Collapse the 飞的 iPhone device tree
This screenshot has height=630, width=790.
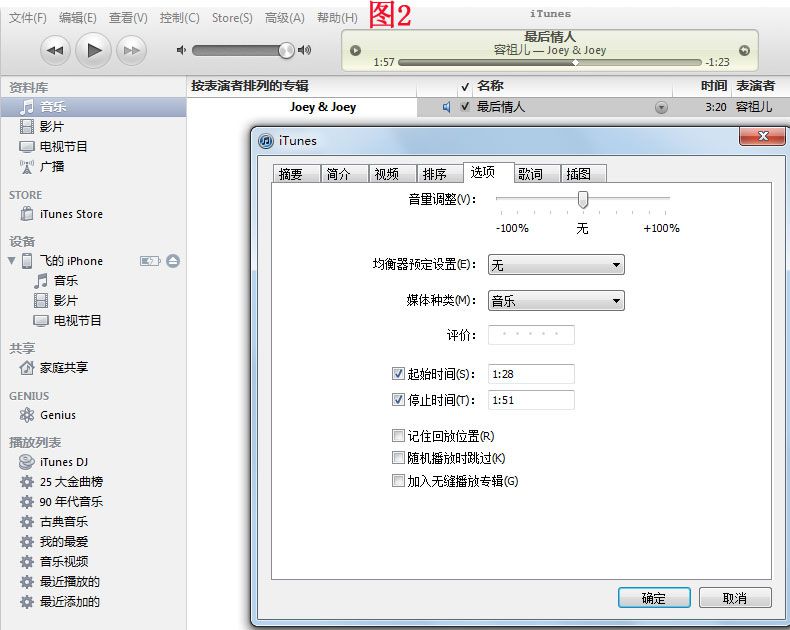tap(12, 261)
